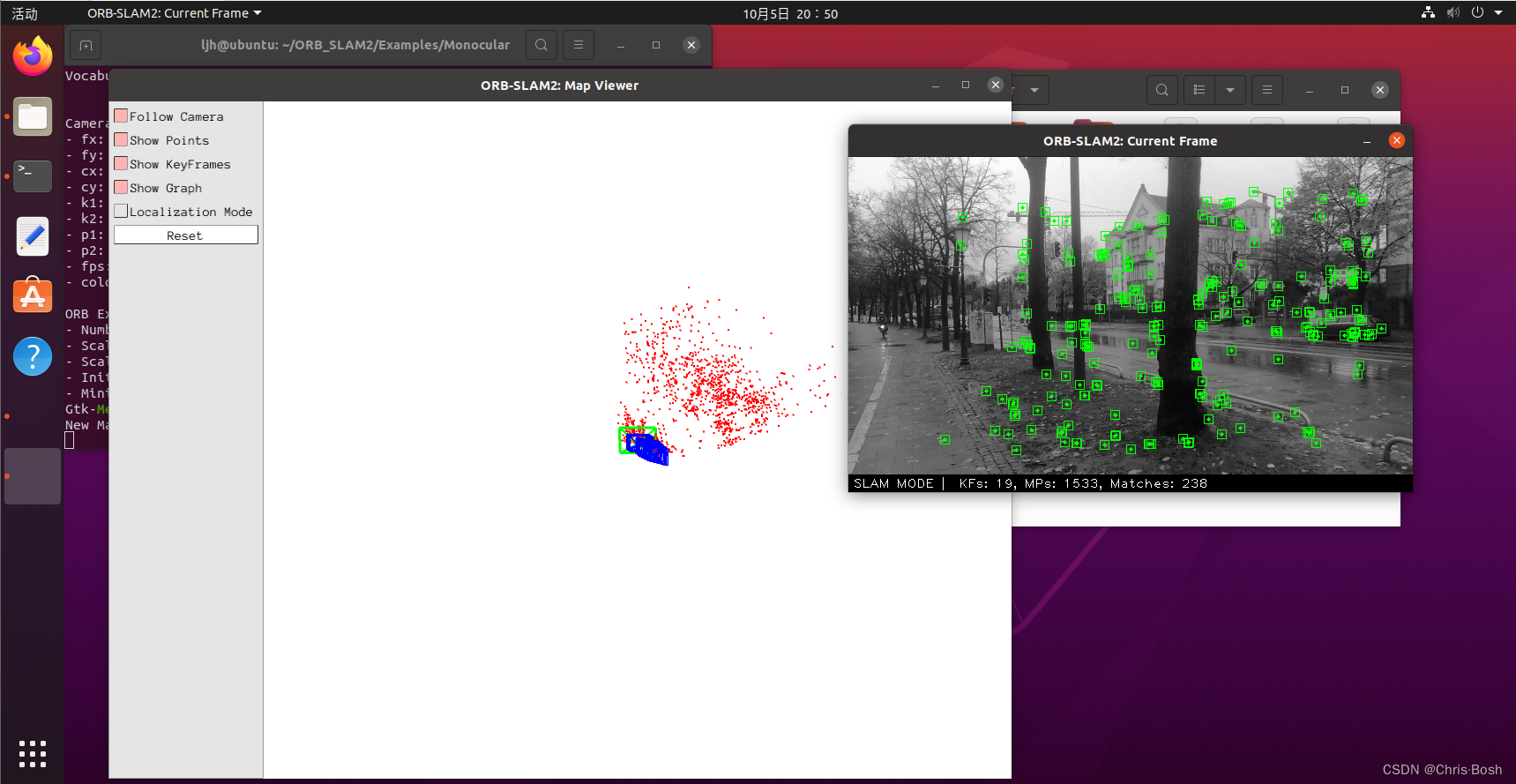
Task: Minimize the Current Frame window
Action: tap(1367, 141)
